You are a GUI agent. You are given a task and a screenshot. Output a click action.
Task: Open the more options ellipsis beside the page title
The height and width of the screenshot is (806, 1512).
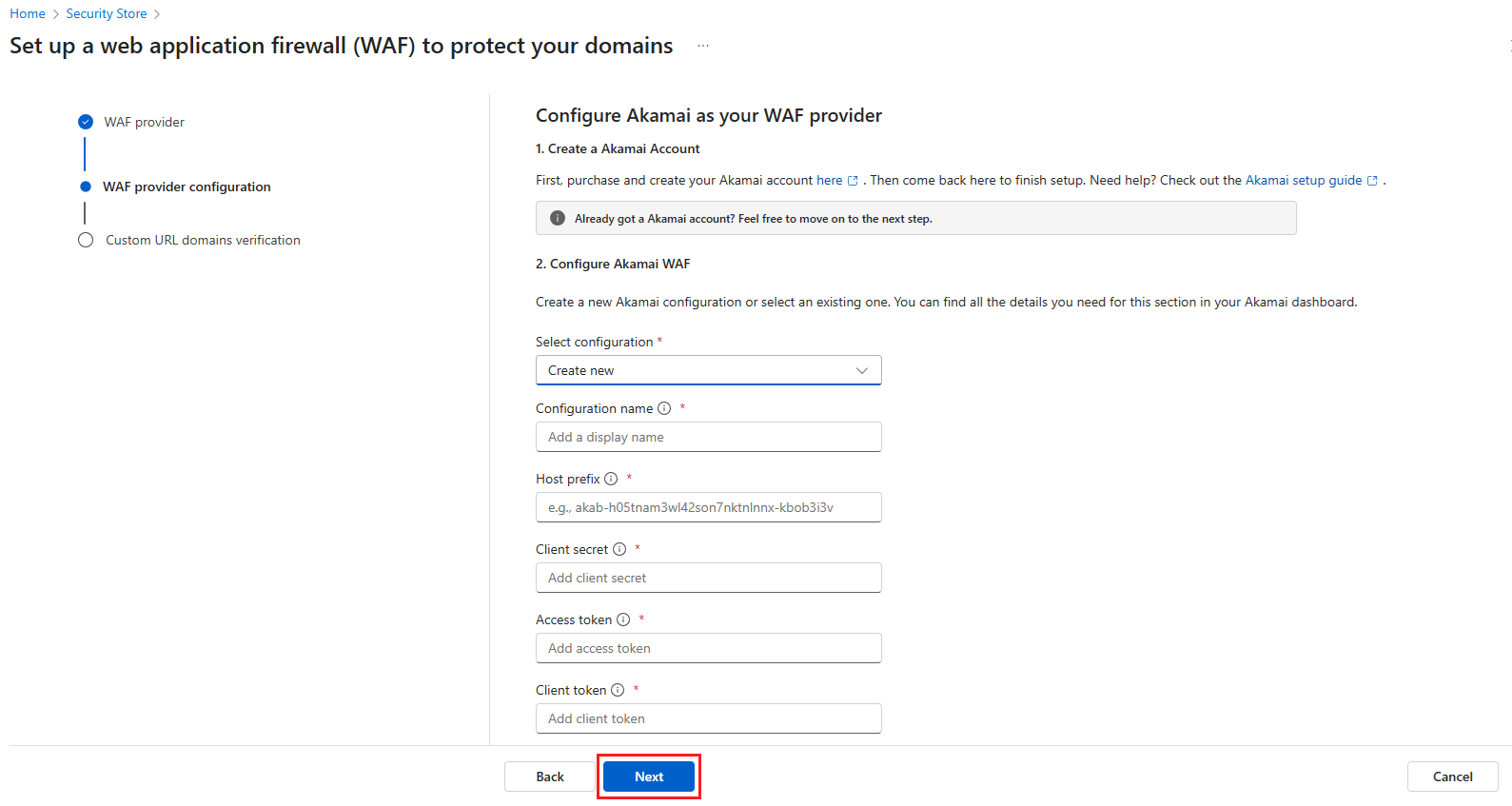coord(703,46)
